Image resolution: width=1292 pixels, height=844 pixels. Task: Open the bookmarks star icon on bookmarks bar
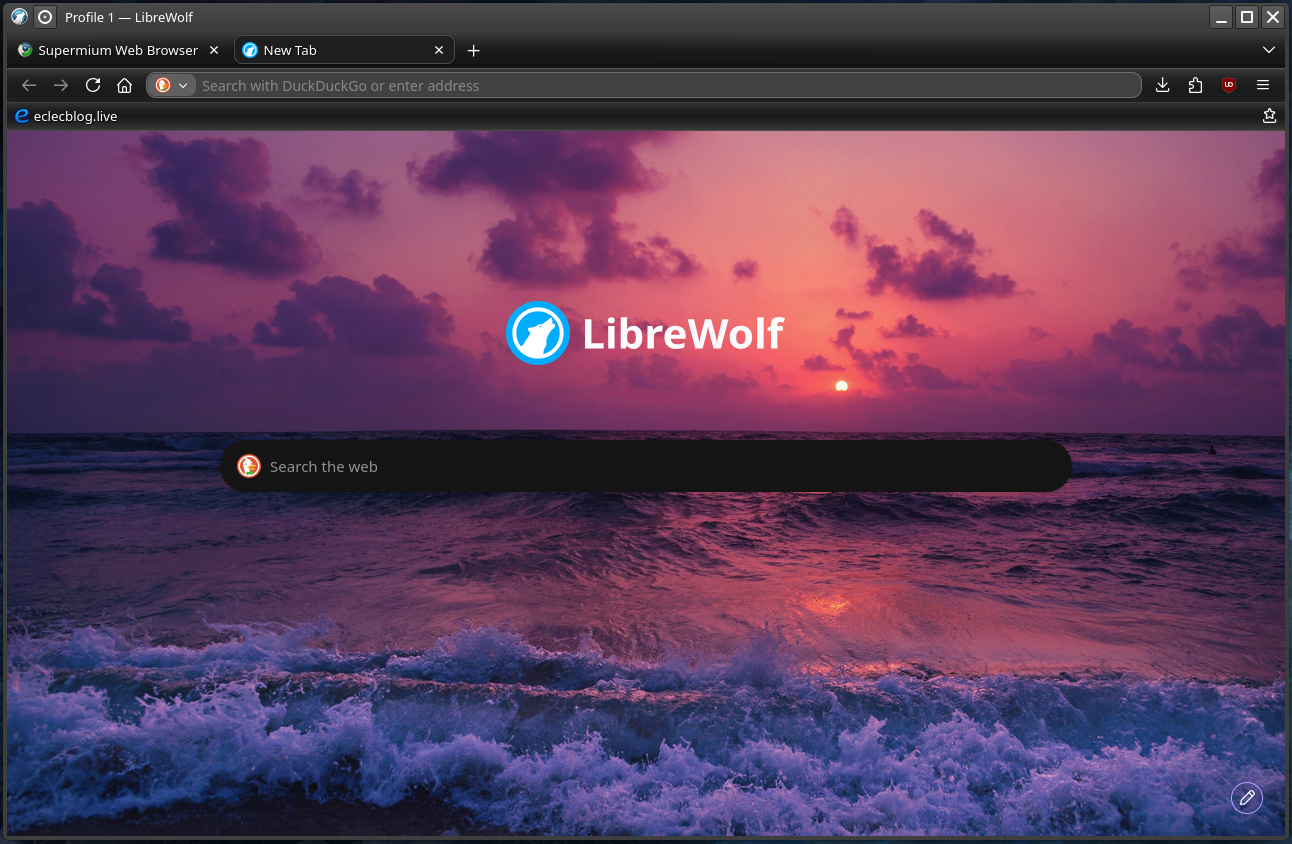coord(1269,116)
